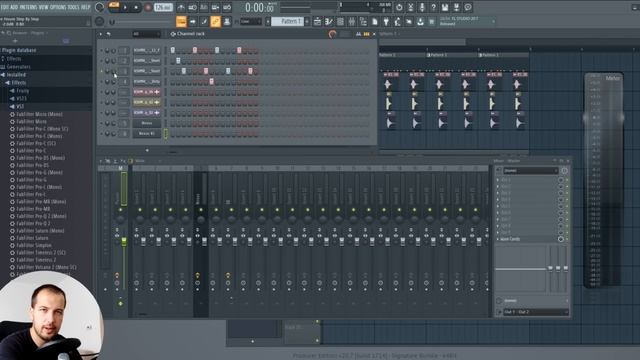Open the Piano roll view icon
The image size is (640, 360).
click(x=329, y=22)
